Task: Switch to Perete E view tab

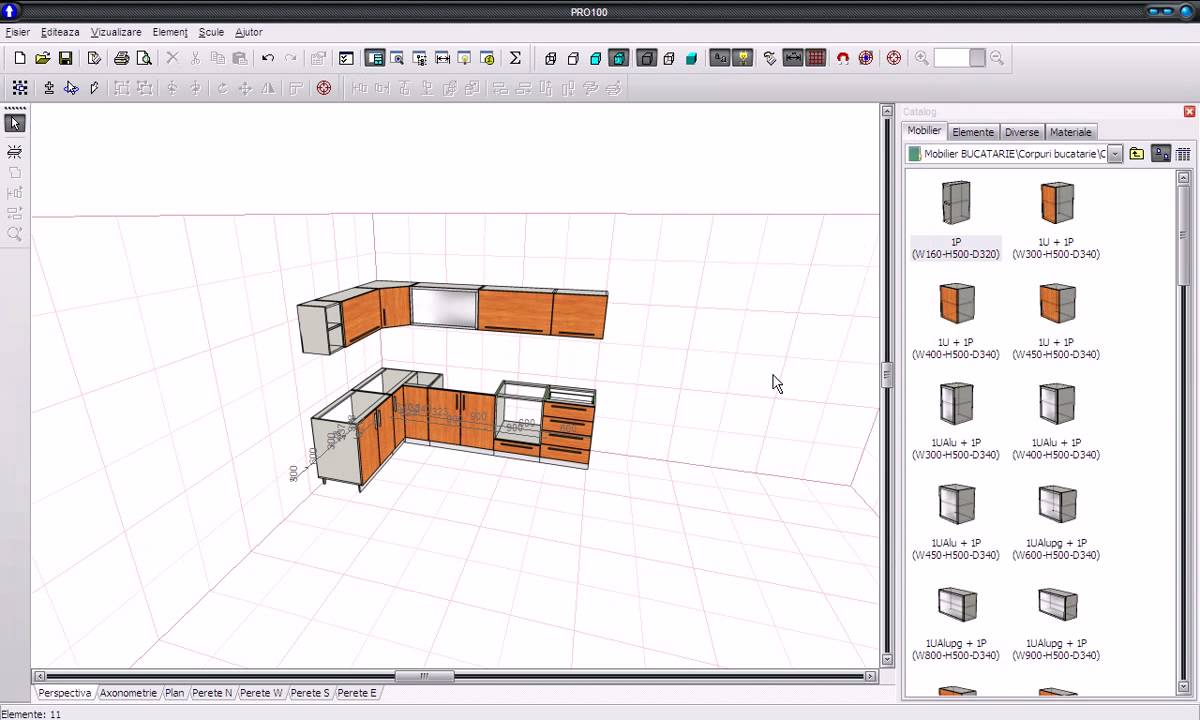Action: tap(357, 693)
